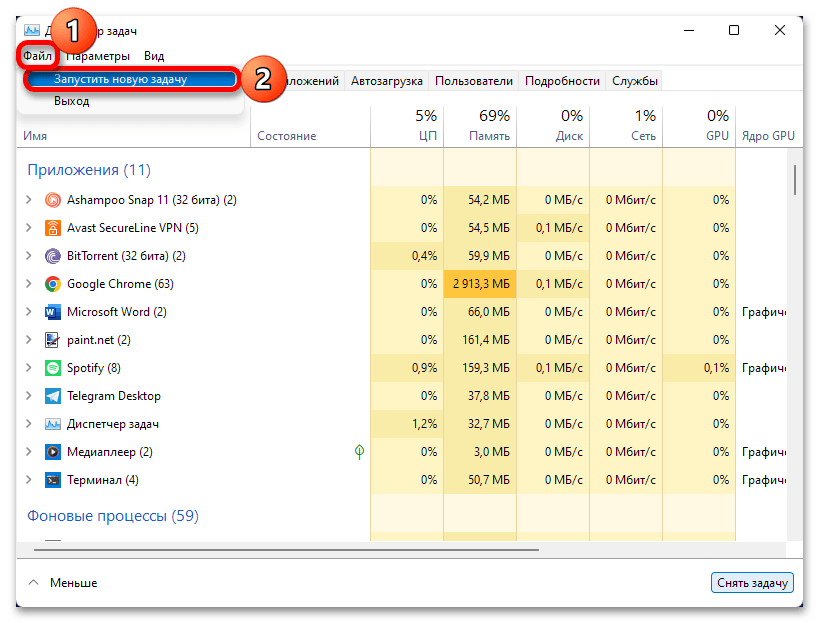Click the Avast SecureLine VPN icon
This screenshot has width=819, height=623.
point(53,228)
